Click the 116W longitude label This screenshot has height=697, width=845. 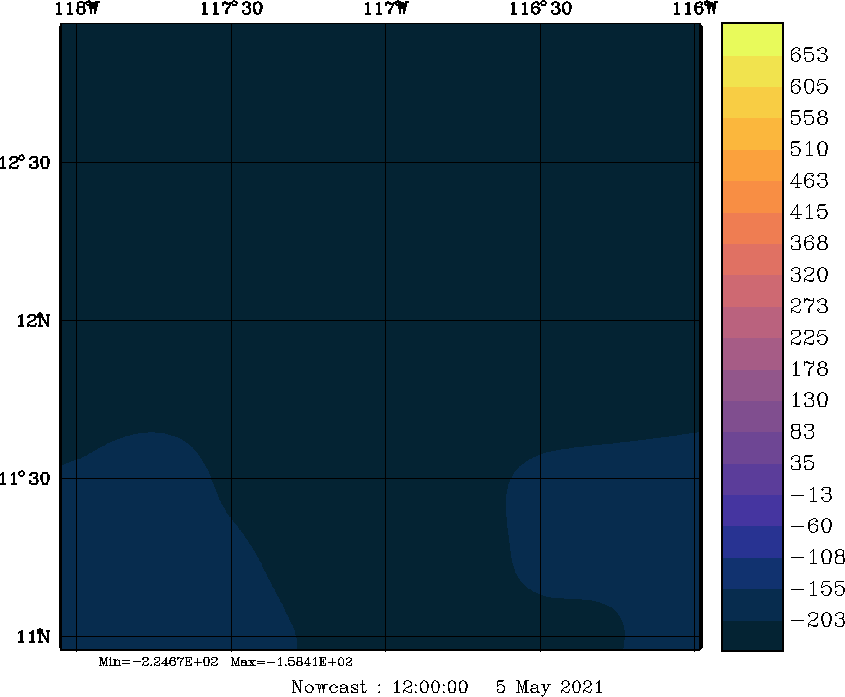click(x=695, y=8)
